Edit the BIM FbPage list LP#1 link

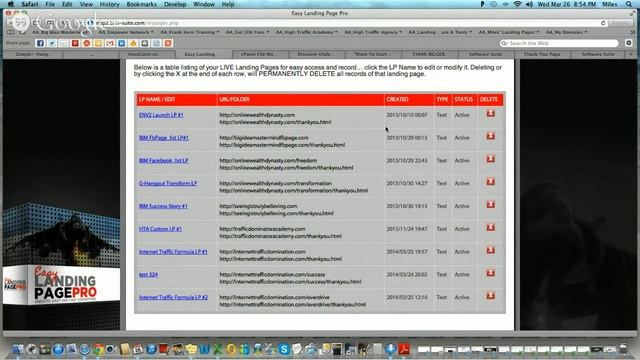[164, 138]
